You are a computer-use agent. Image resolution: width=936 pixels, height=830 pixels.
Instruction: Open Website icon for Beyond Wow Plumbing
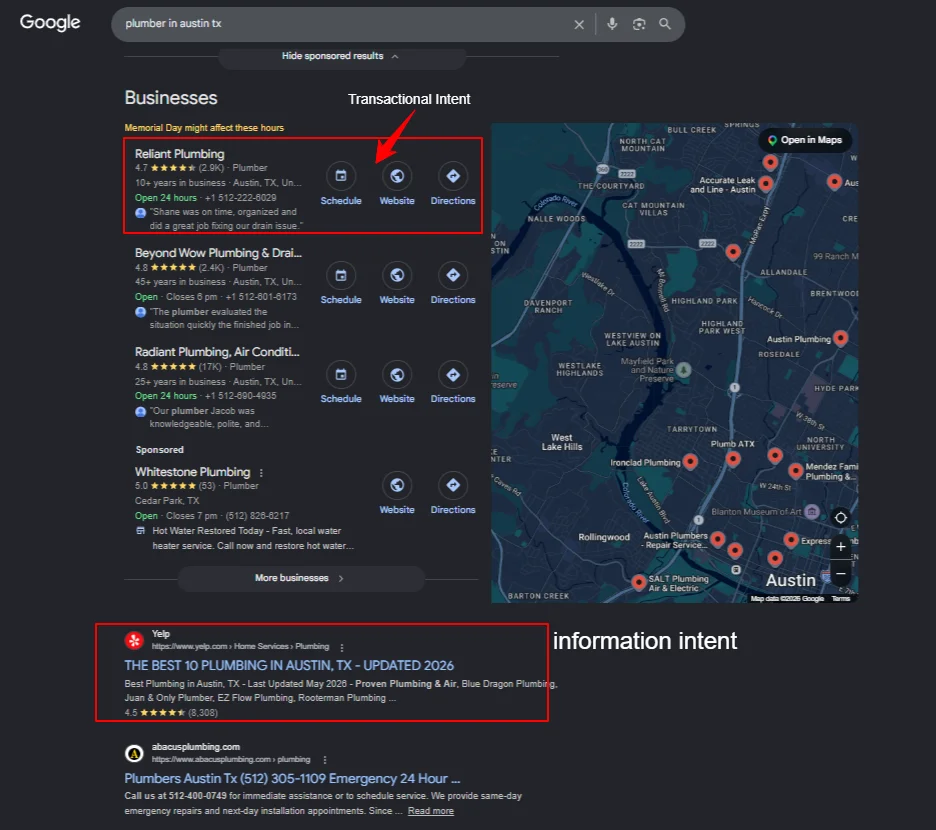point(397,275)
